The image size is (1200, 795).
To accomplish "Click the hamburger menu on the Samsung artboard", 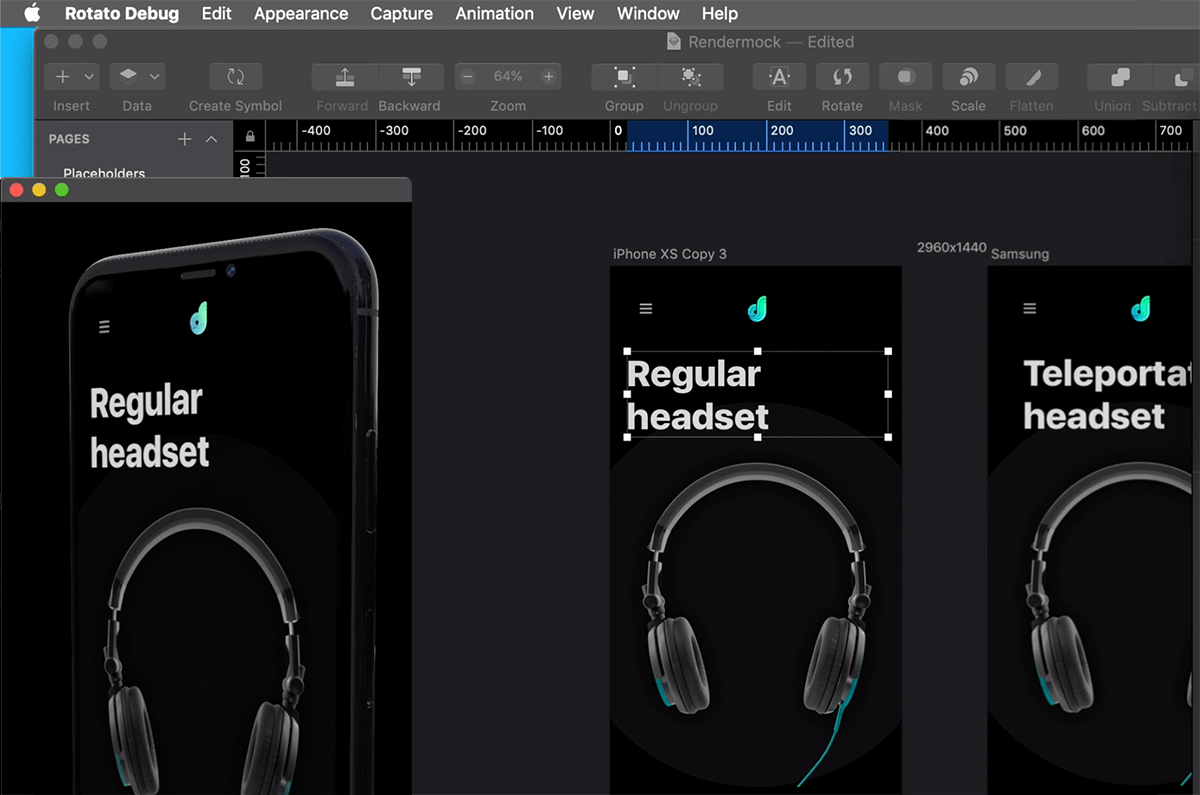I will click(1030, 309).
